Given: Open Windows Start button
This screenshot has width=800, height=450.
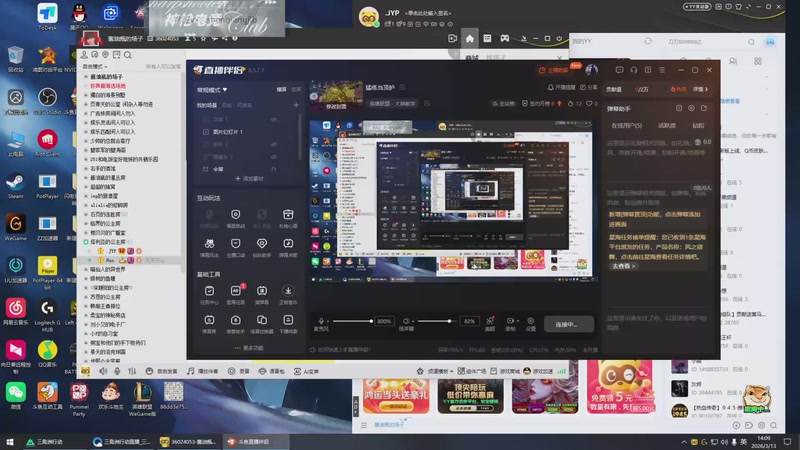Looking at the screenshot, I should [x=10, y=442].
